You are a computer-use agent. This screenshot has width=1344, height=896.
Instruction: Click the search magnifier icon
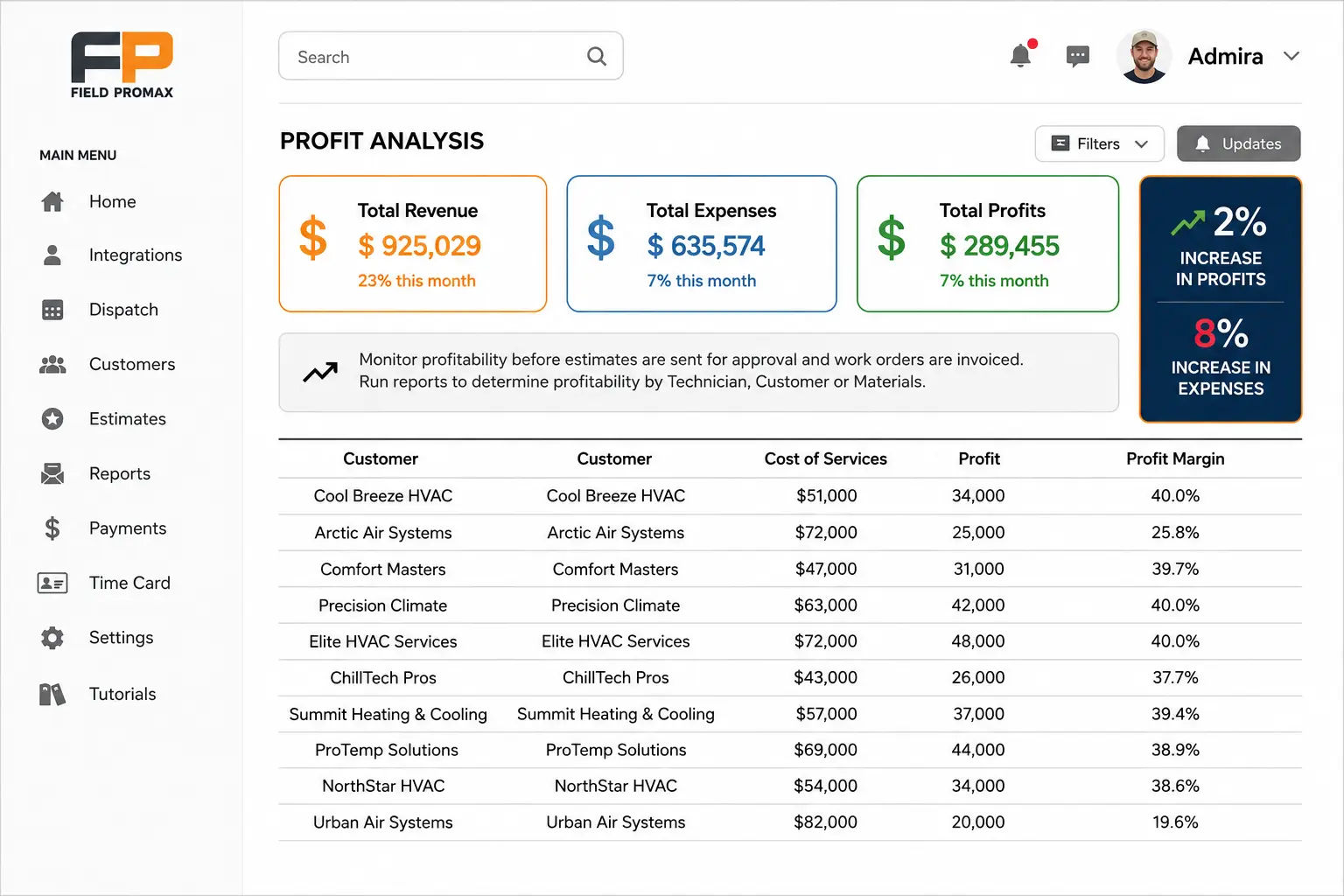(x=597, y=56)
